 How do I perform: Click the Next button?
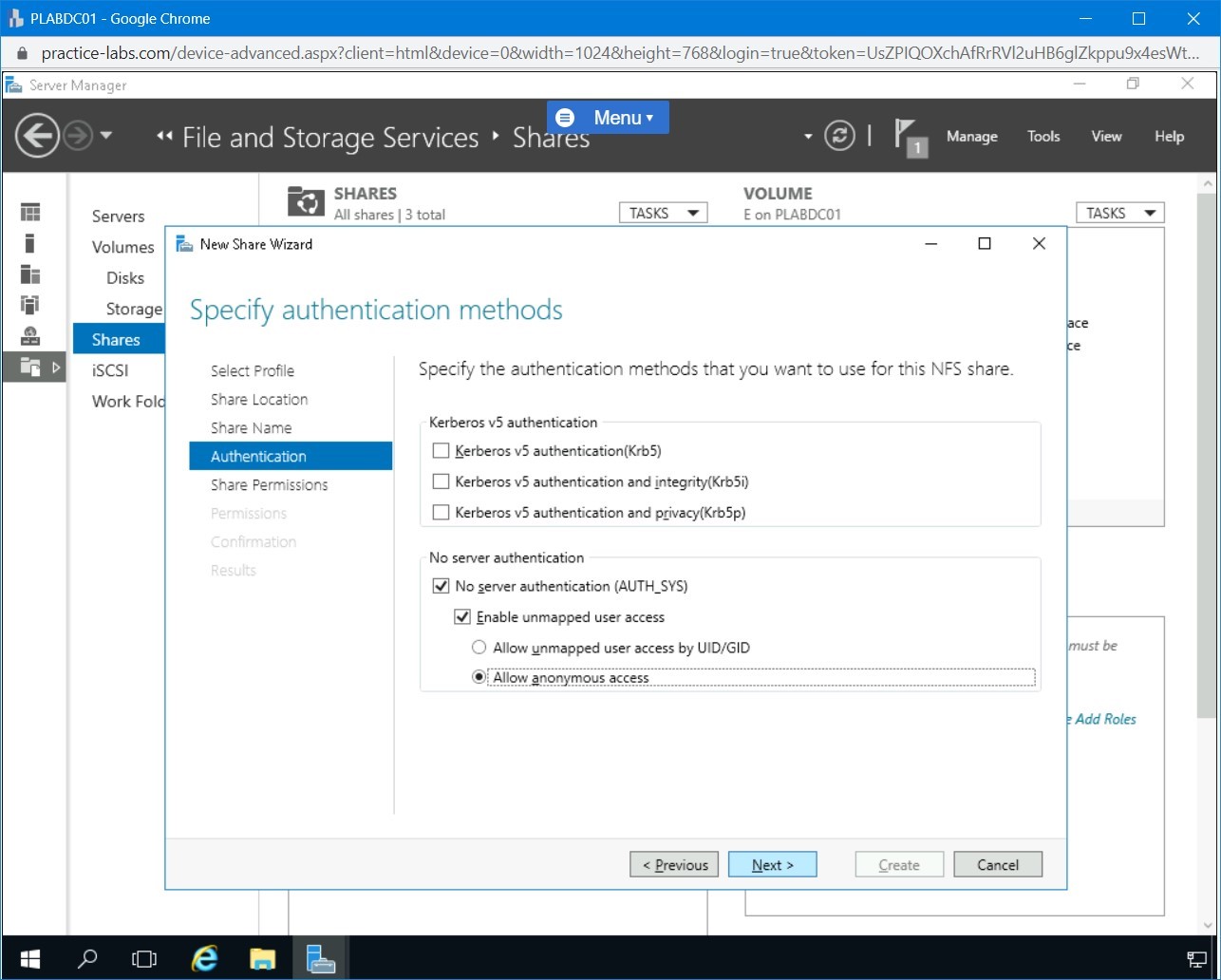pos(773,865)
